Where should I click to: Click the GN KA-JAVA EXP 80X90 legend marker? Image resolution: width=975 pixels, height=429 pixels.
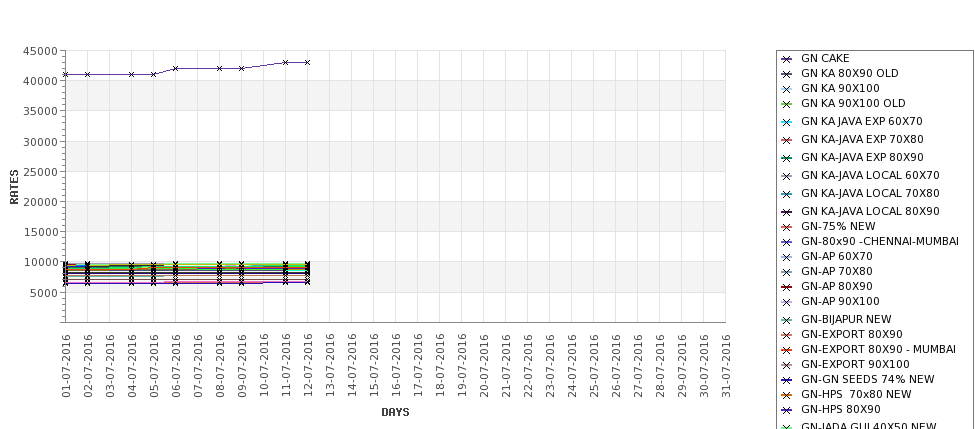[786, 158]
